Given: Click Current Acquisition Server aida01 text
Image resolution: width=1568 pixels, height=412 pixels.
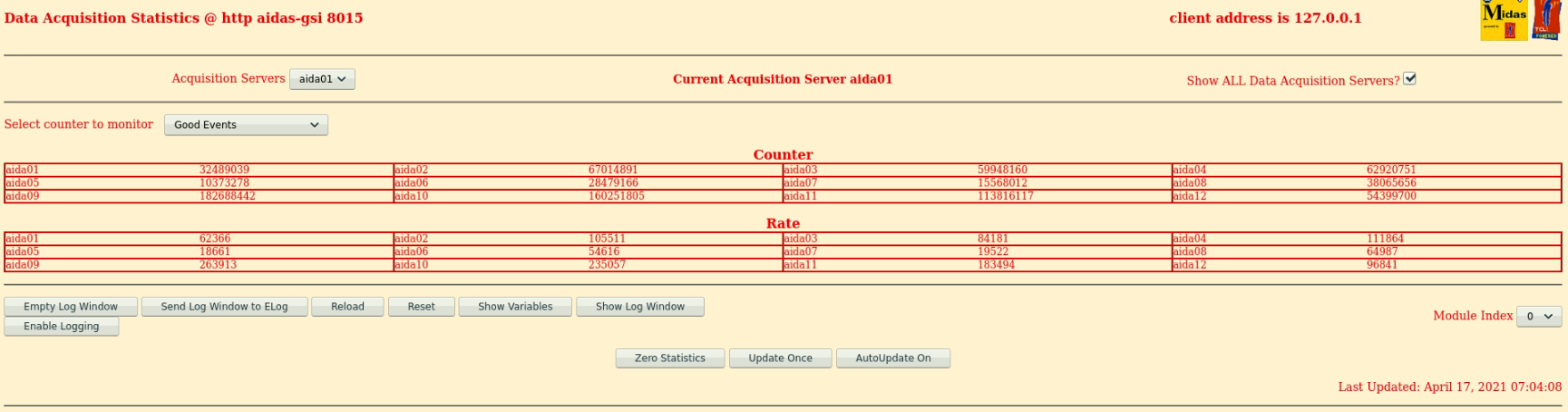Looking at the screenshot, I should (x=783, y=80).
